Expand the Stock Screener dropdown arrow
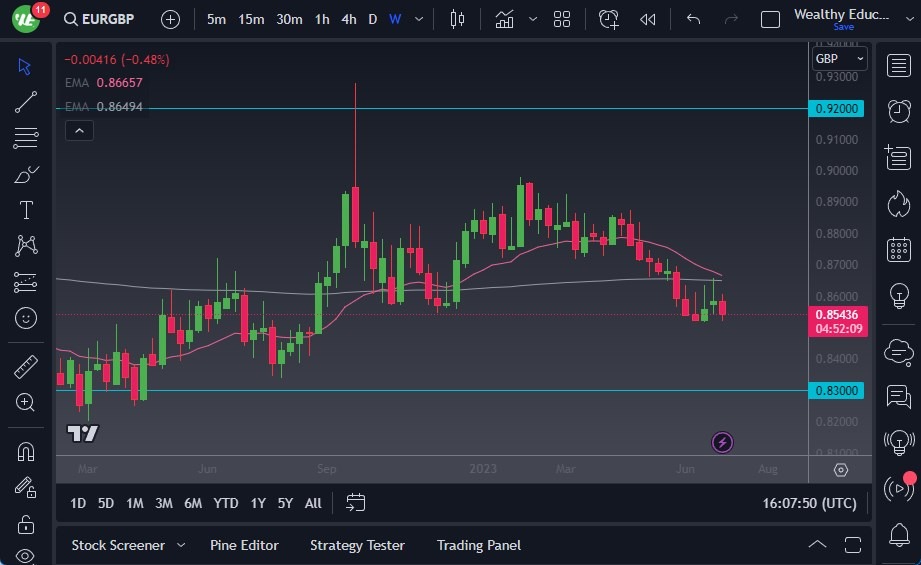The width and height of the screenshot is (921, 565). tap(181, 546)
